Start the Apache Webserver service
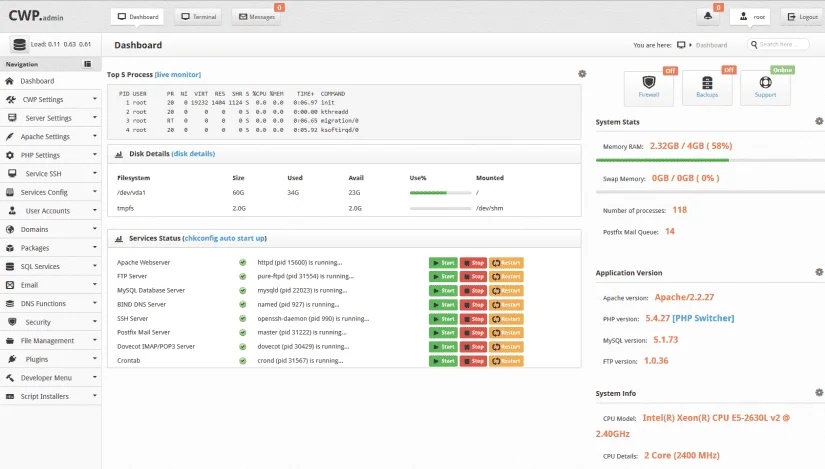 click(443, 263)
